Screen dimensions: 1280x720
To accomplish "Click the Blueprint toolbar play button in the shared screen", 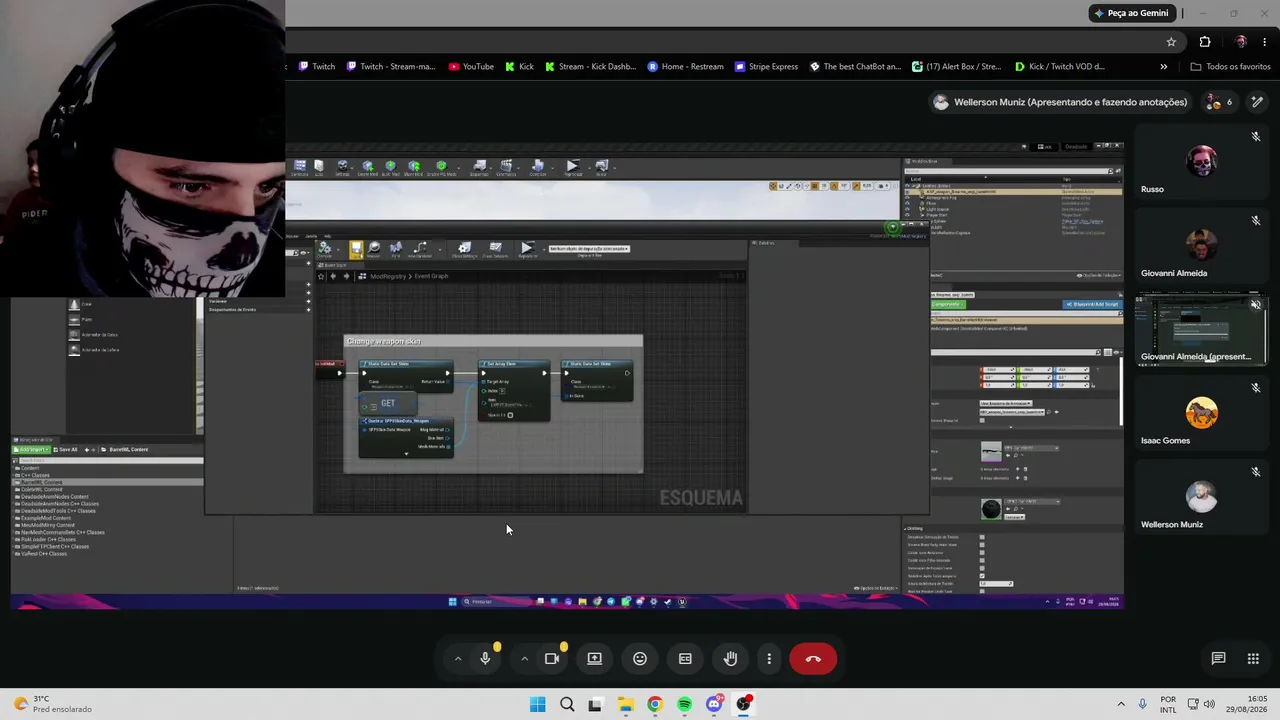I will (x=527, y=249).
